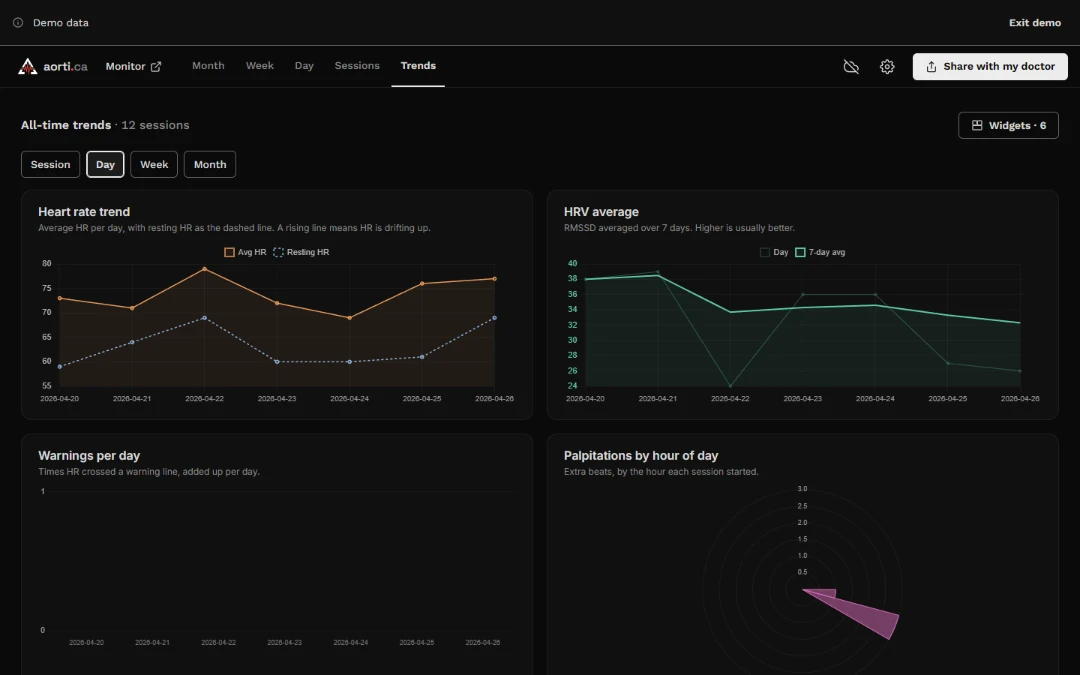Click 2026-04-23 label on heart rate chart

[277, 398]
